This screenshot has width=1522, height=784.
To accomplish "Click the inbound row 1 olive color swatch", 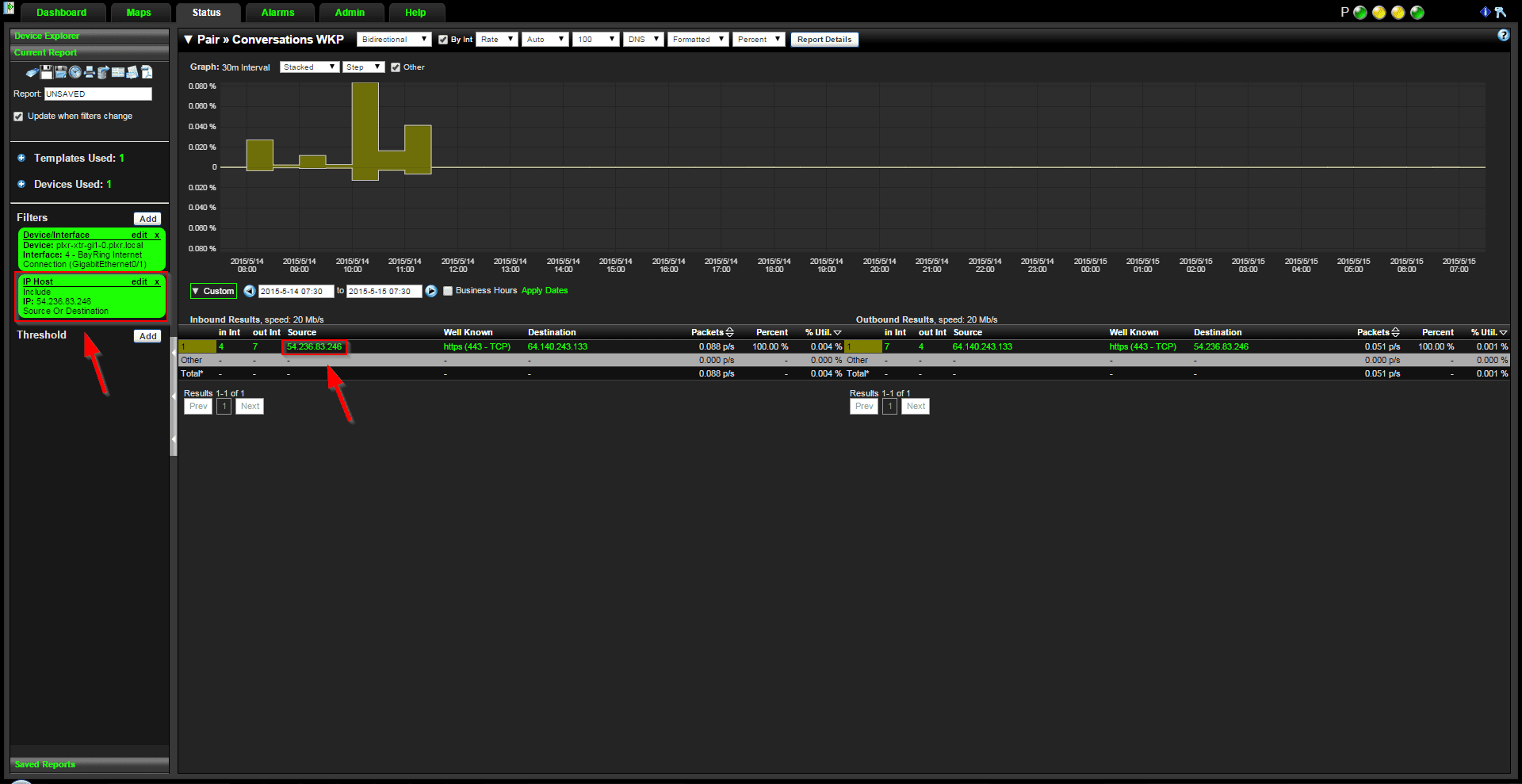I will [x=197, y=346].
